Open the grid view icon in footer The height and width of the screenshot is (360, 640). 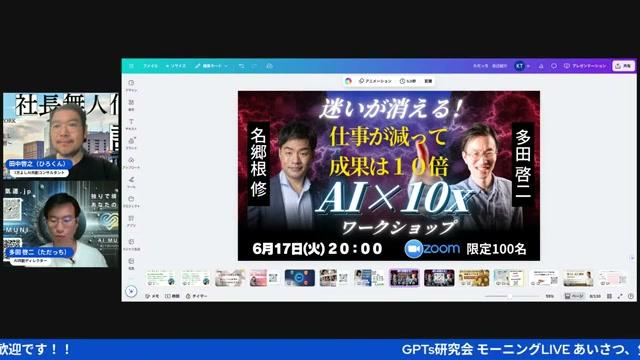[609, 296]
